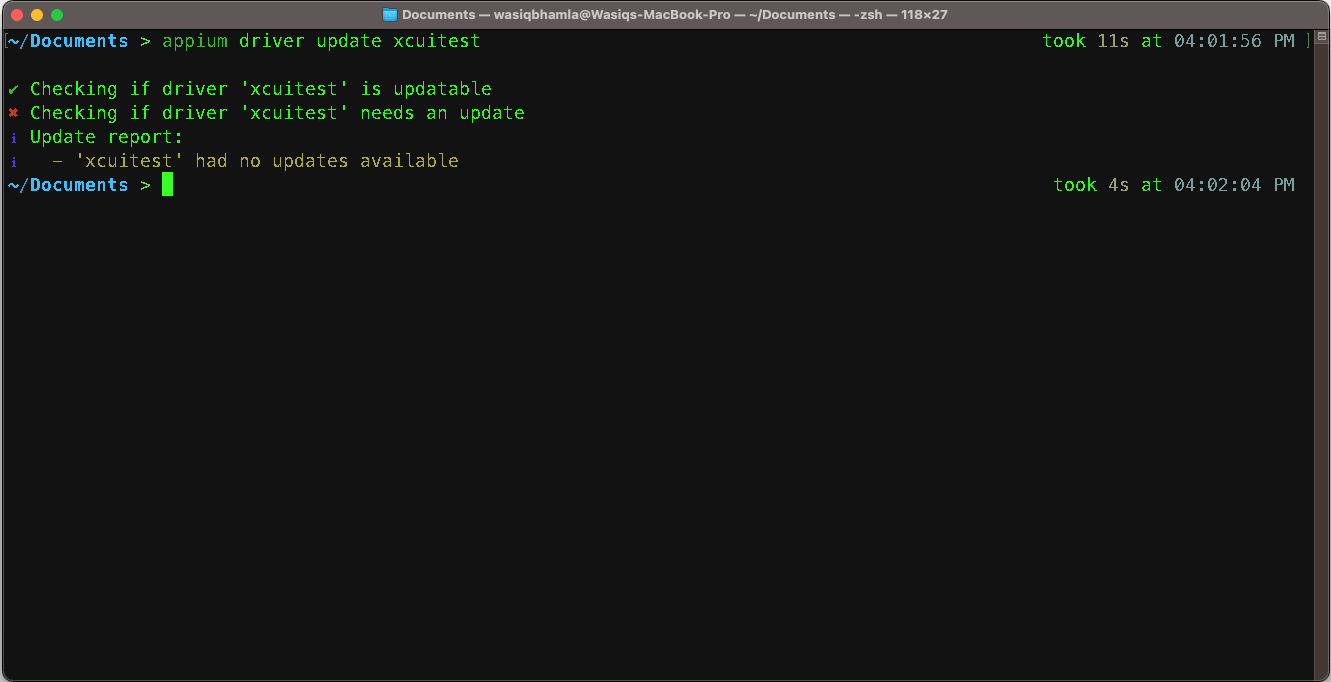1331x682 pixels.
Task: Click the yellow minimize traffic light button
Action: 36,15
